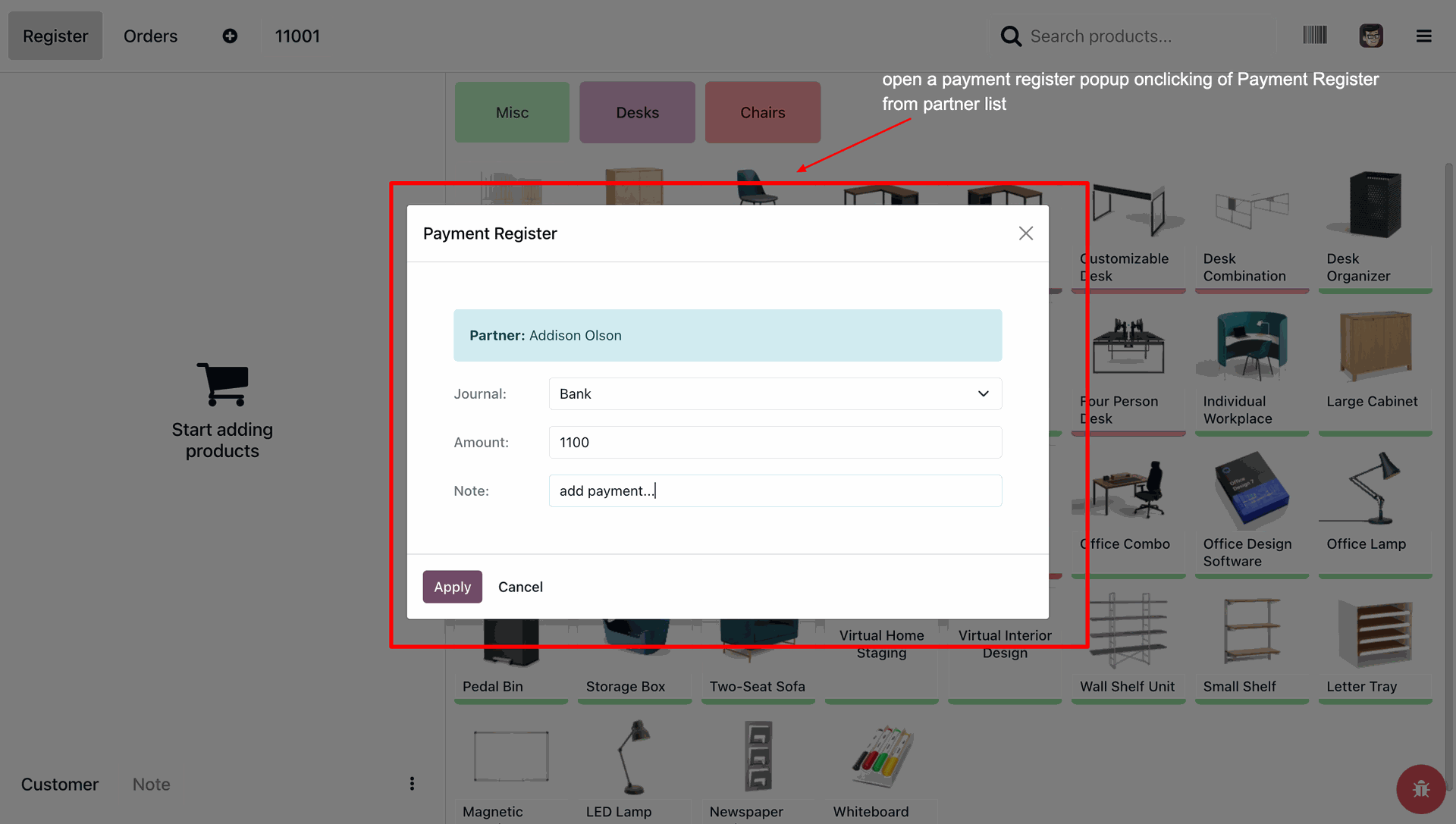The image size is (1456, 824).
Task: Open the three-dot more options menu
Action: (x=412, y=784)
